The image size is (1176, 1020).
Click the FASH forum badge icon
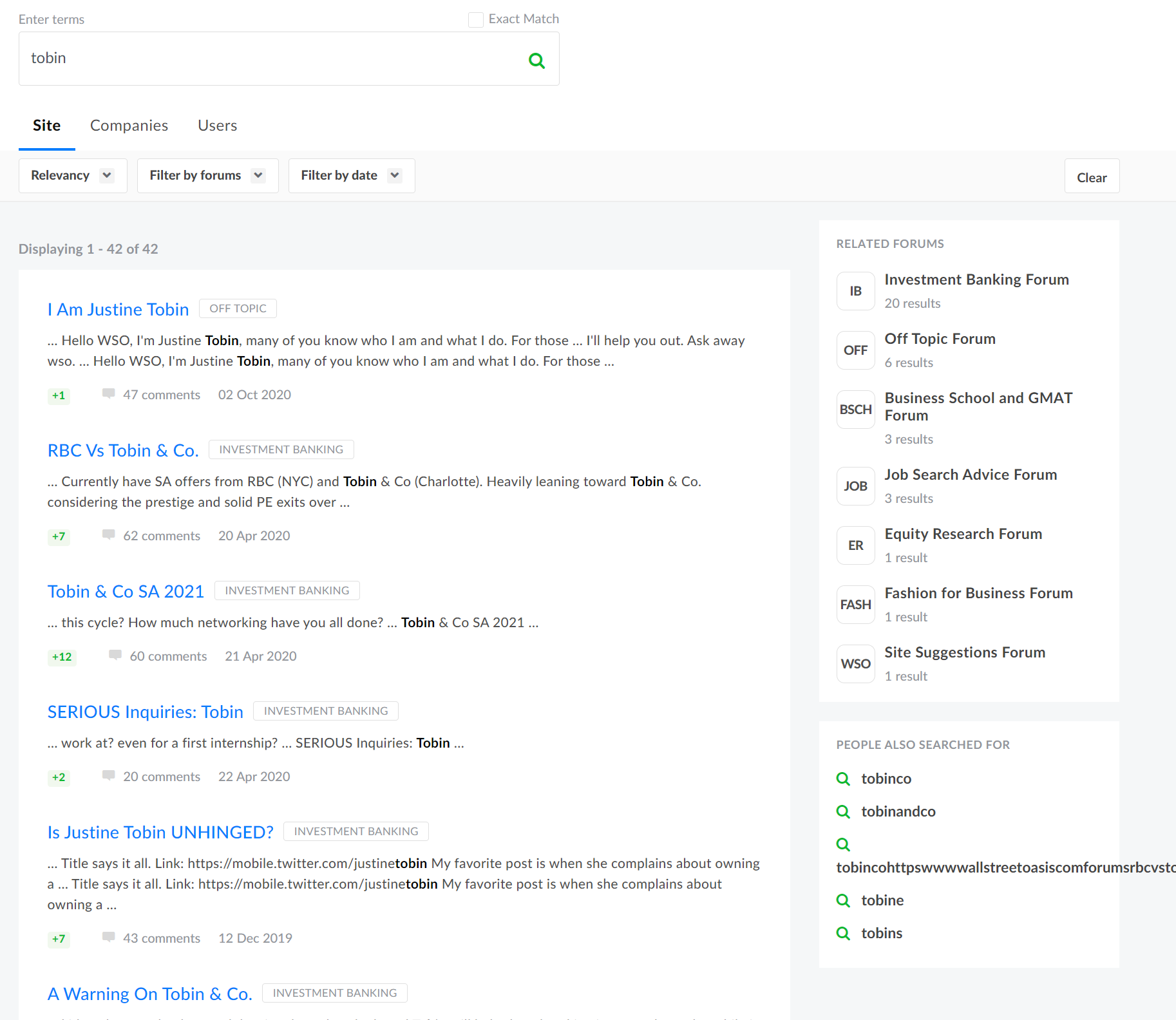(855, 605)
